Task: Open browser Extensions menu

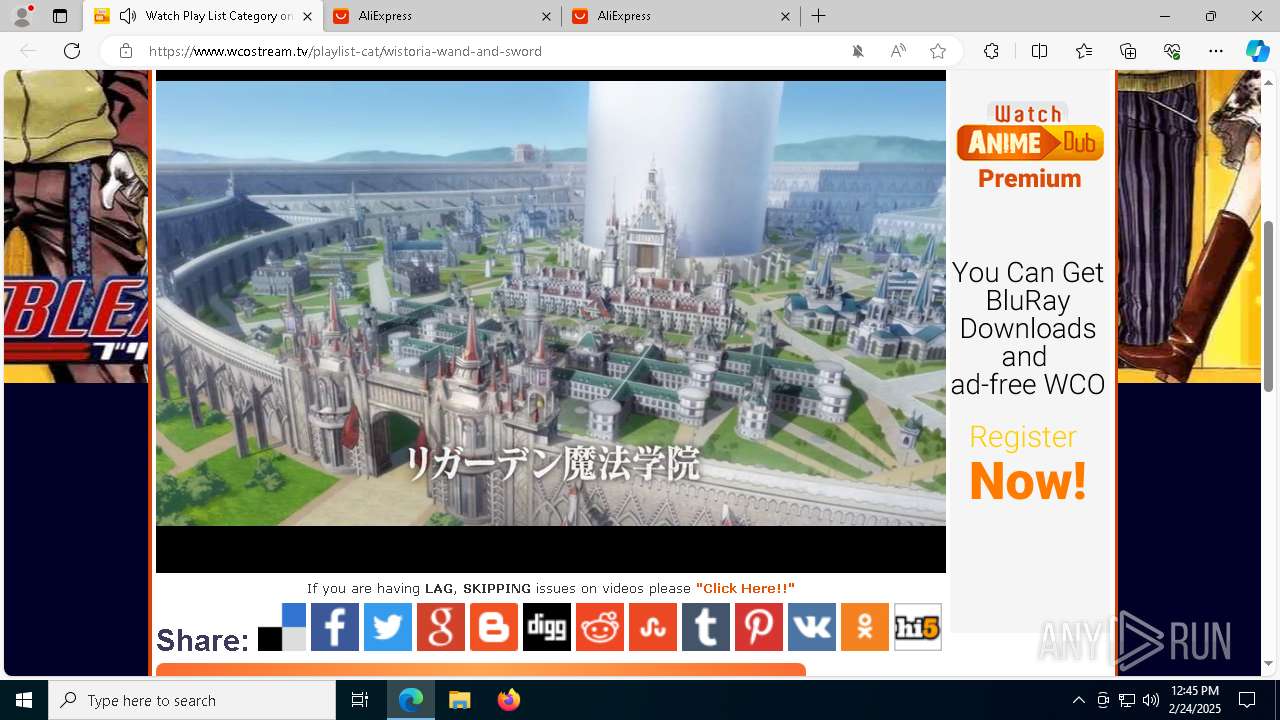Action: click(x=991, y=51)
